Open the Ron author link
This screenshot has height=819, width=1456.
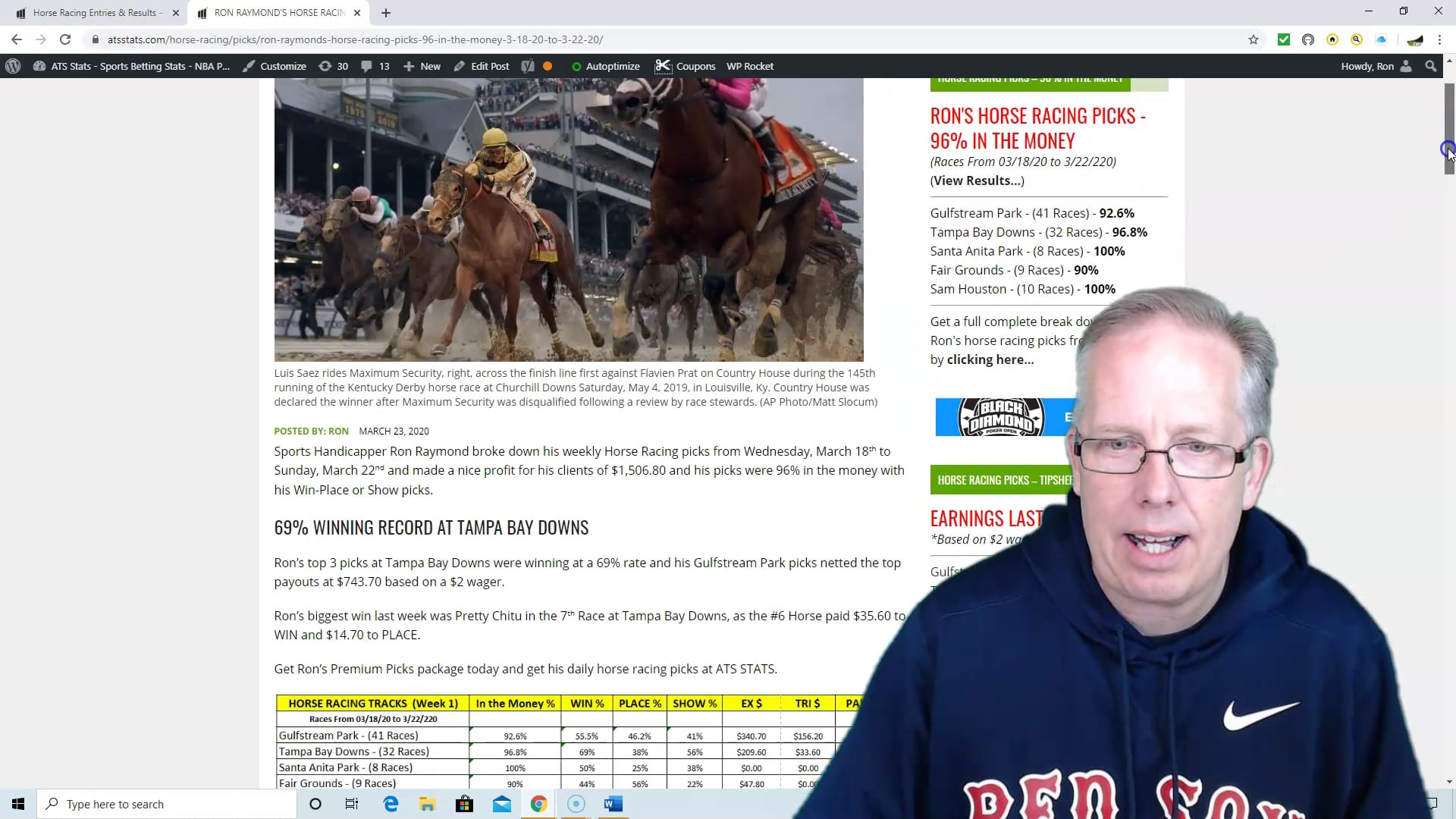click(x=338, y=431)
